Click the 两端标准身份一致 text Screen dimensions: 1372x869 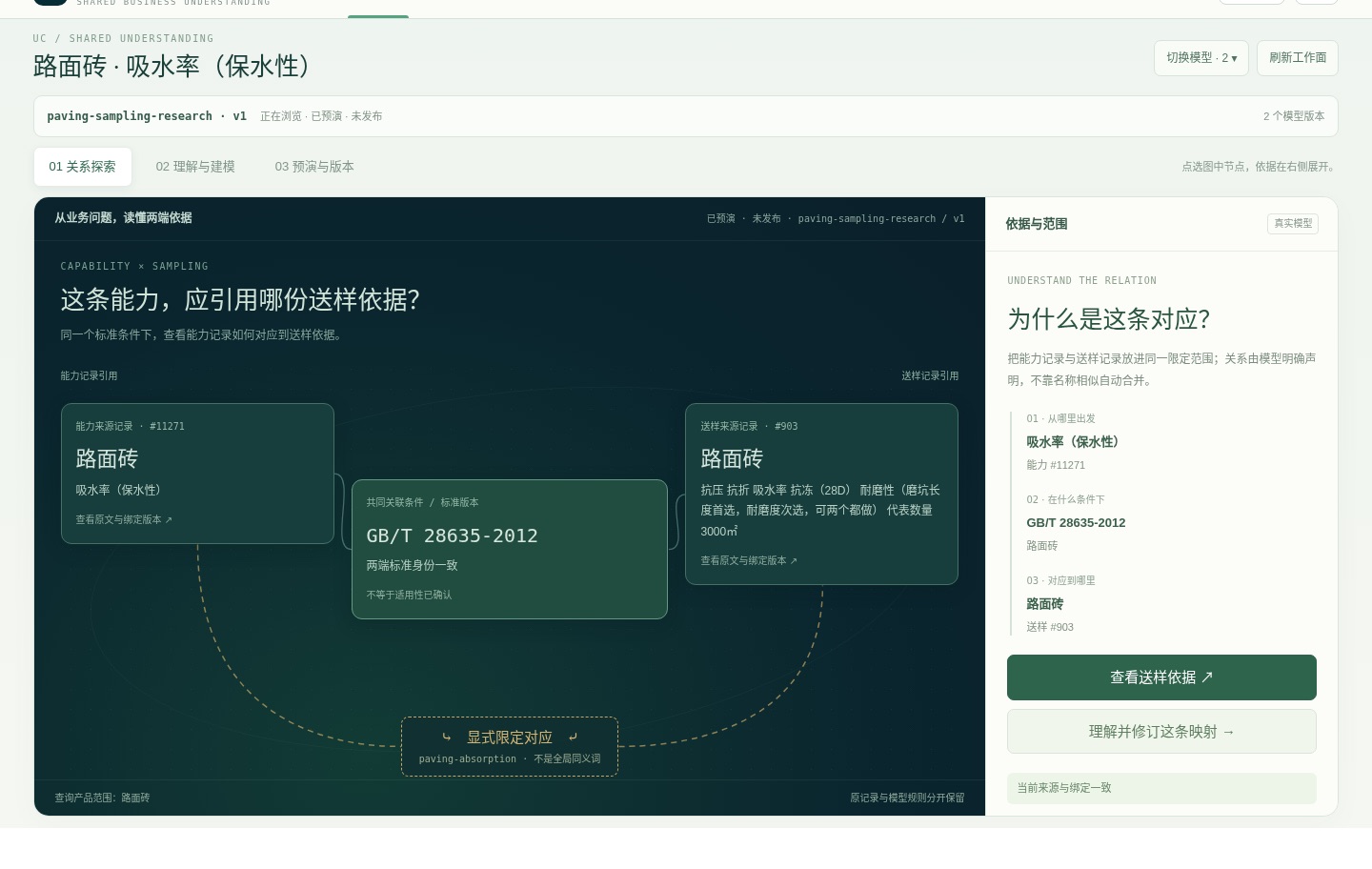point(412,565)
